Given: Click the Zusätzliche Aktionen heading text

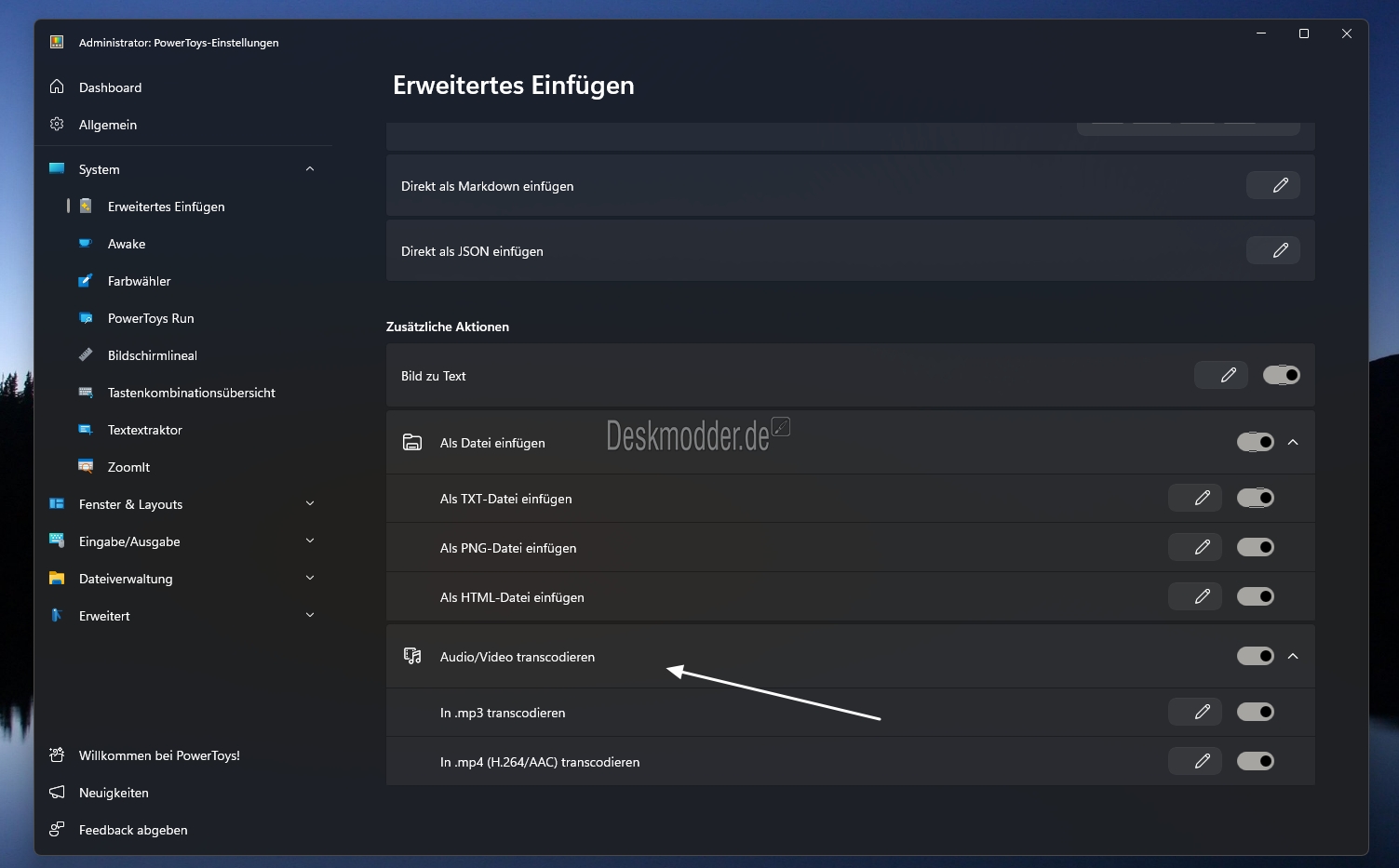Looking at the screenshot, I should click(x=448, y=327).
